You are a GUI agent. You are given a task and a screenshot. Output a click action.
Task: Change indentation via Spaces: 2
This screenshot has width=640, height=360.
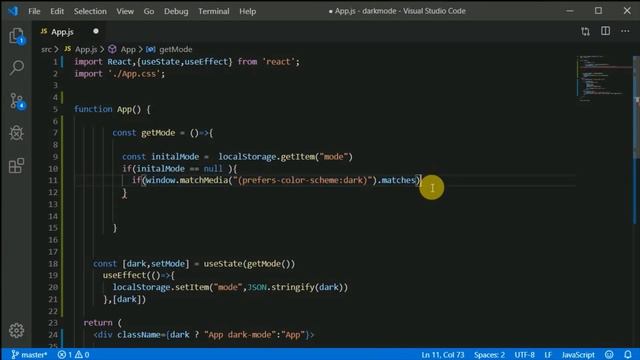[x=489, y=355]
